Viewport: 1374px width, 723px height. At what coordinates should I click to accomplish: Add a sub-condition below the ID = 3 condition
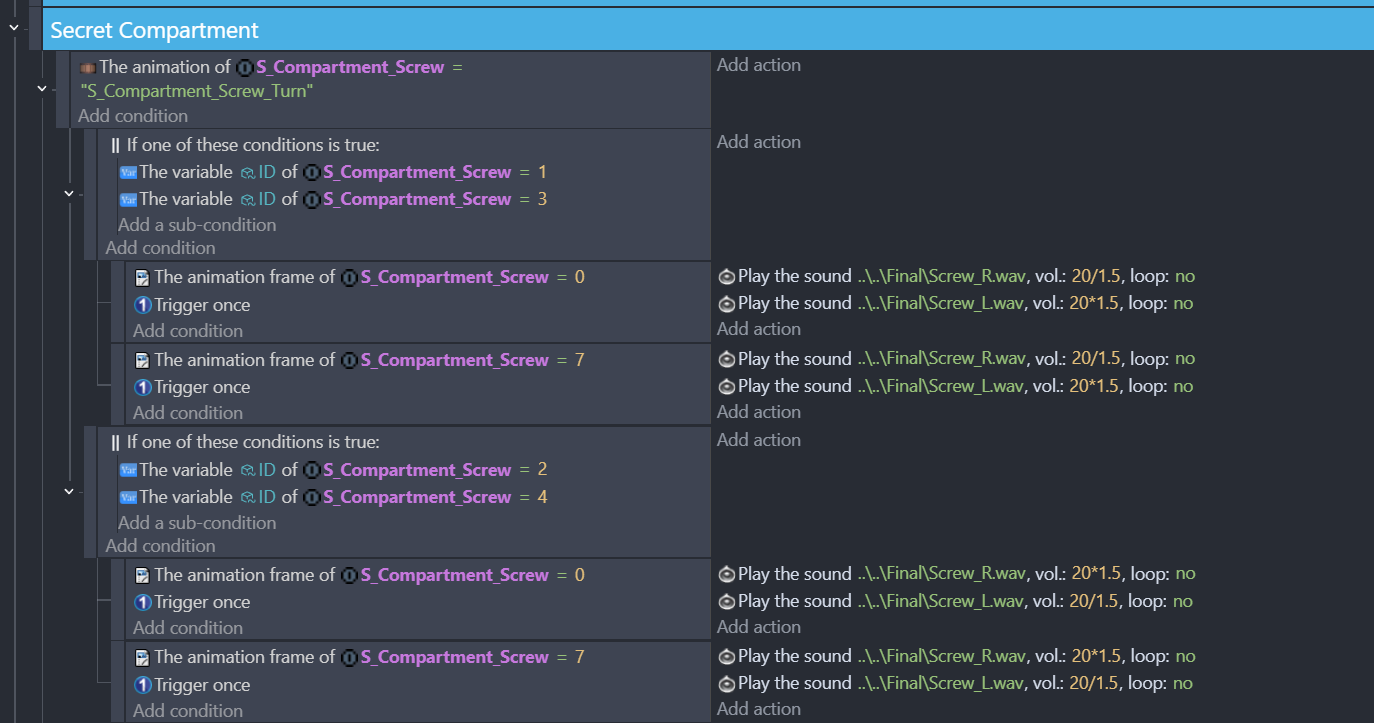pos(197,225)
